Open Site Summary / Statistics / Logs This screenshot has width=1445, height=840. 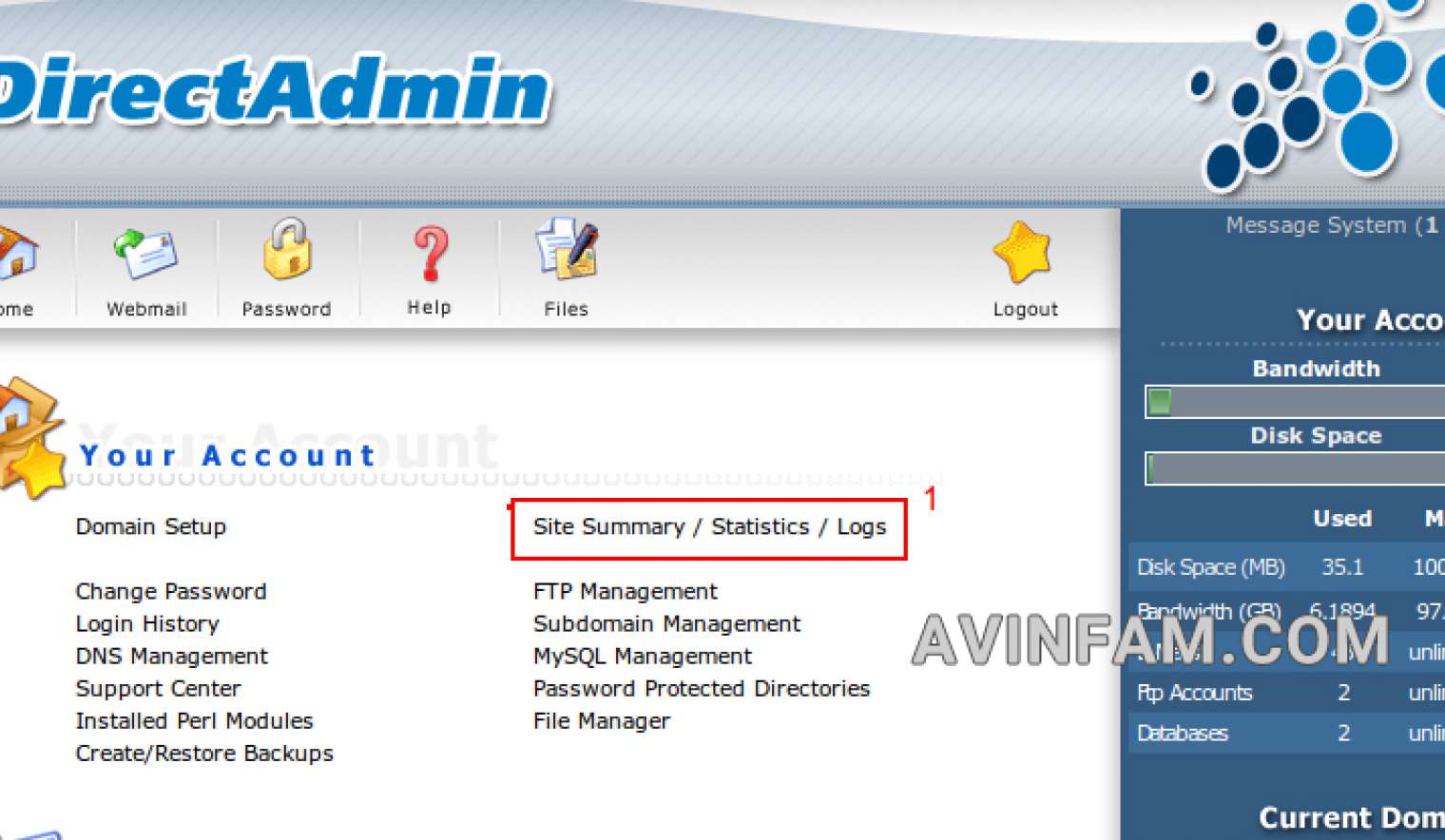709,526
